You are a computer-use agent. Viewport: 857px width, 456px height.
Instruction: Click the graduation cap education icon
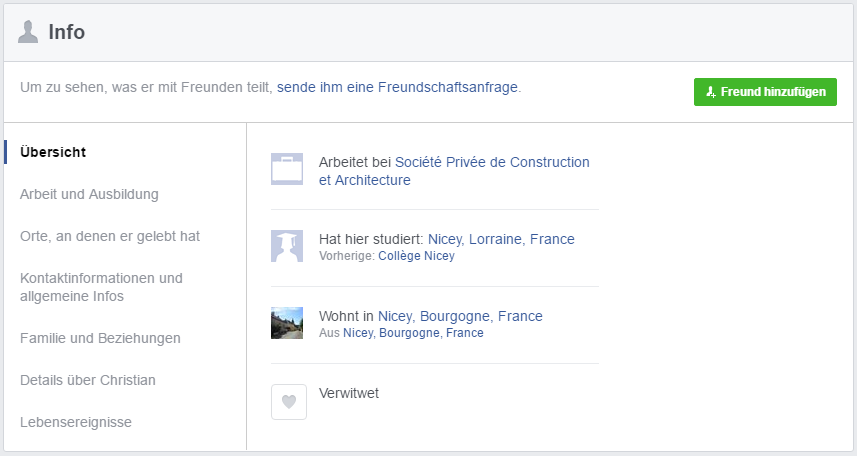click(287, 246)
